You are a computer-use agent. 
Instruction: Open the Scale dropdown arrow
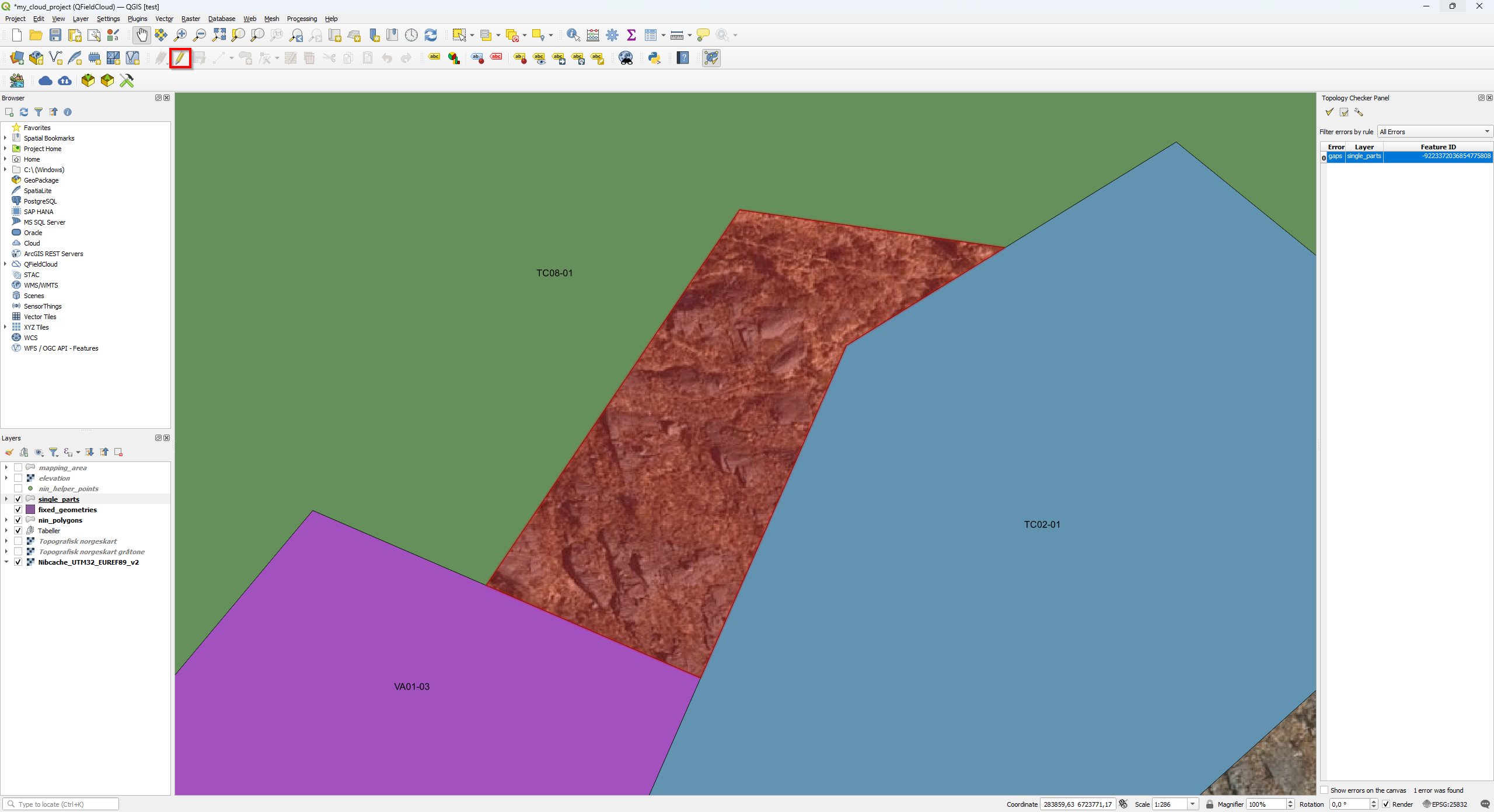tap(1193, 804)
